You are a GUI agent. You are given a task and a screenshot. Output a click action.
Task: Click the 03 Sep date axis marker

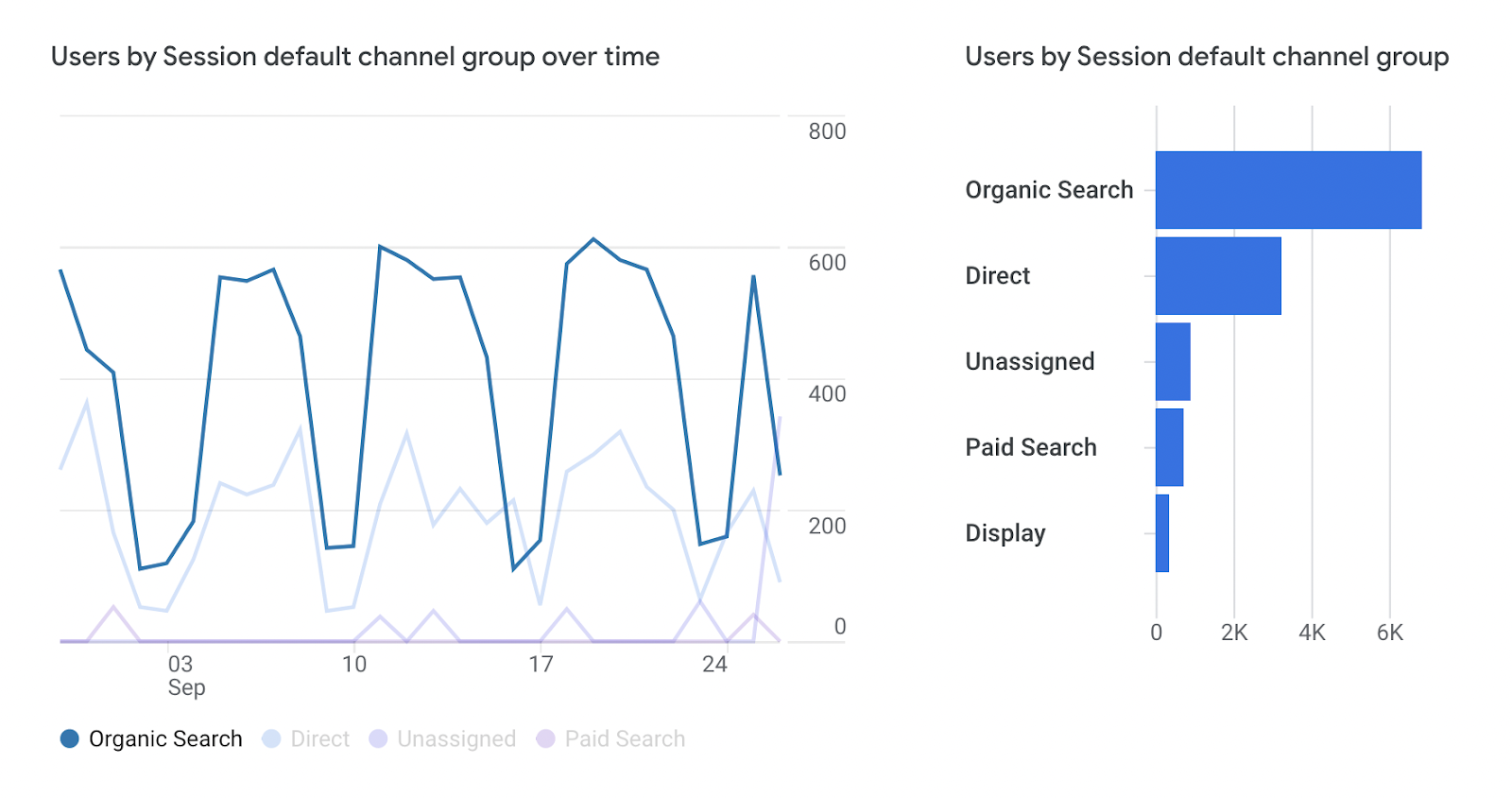[x=181, y=674]
